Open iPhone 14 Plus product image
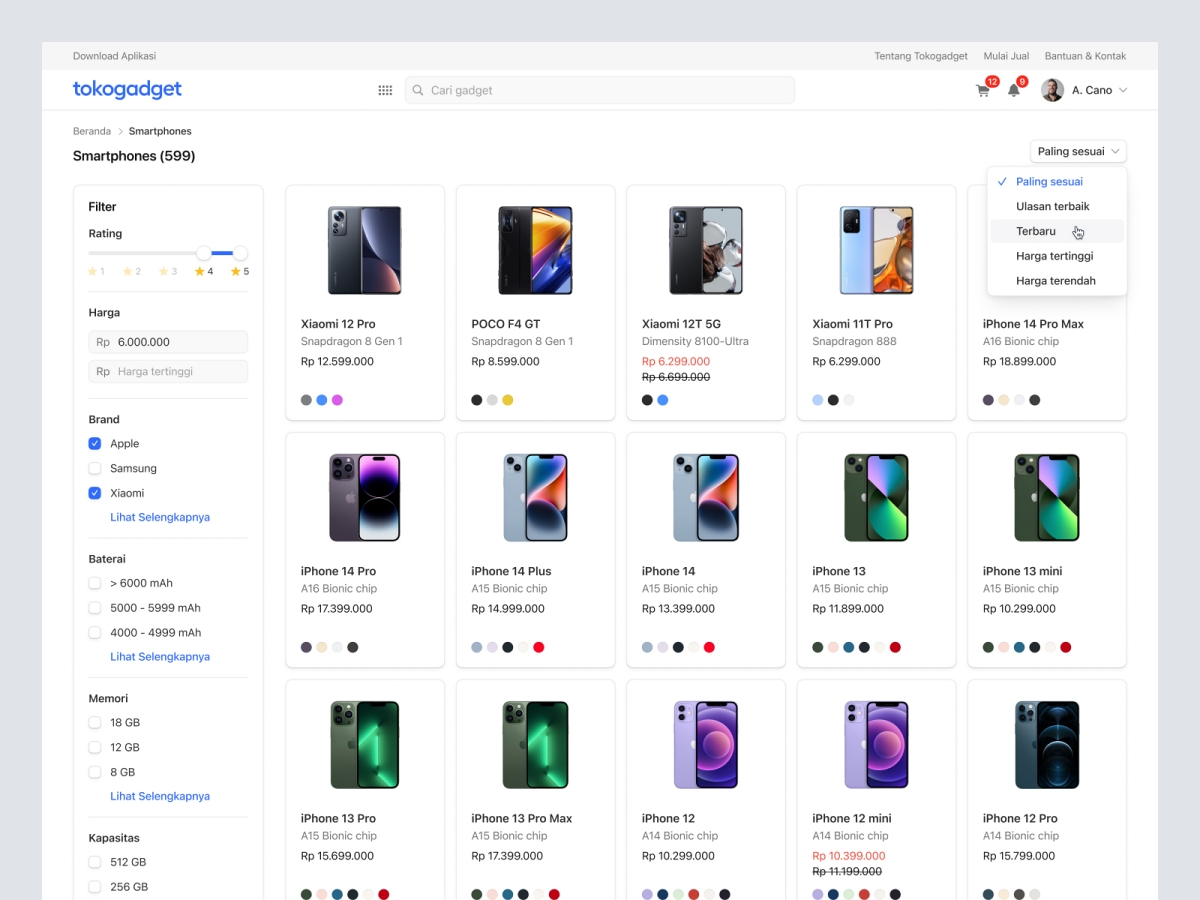The image size is (1200, 900). click(536, 498)
